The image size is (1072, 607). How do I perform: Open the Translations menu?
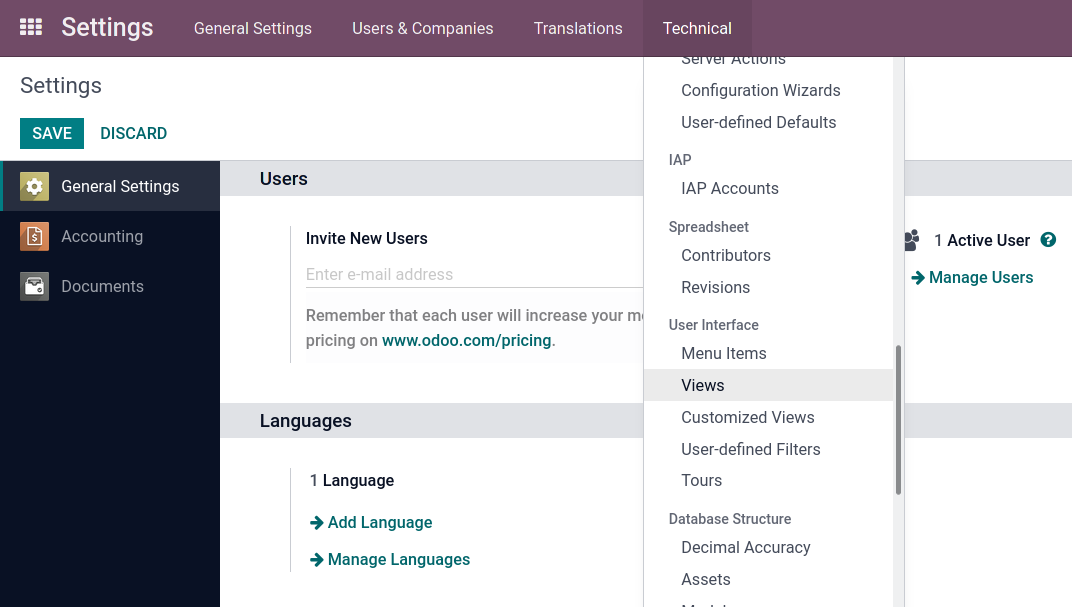(x=578, y=28)
